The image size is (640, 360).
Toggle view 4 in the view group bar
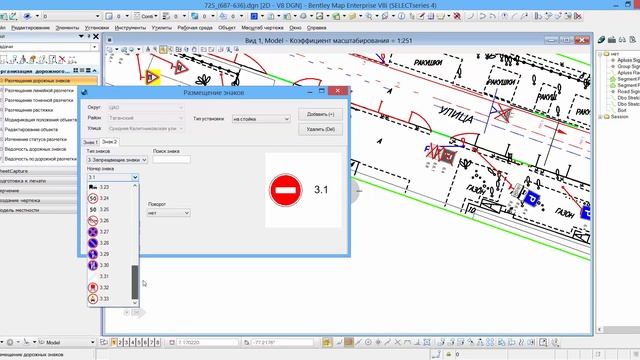(x=133, y=342)
